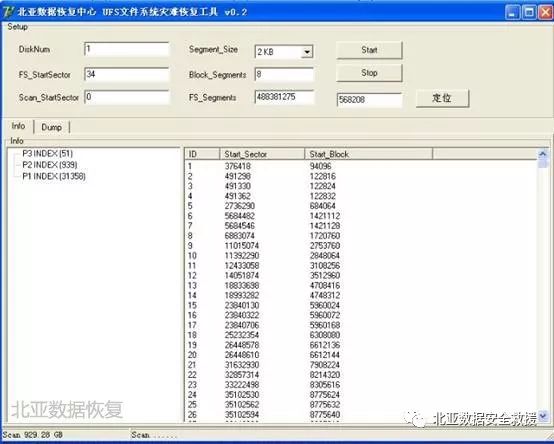Screen dimensions: 554x444
Task: Click the DiskNum input field
Action: tap(127, 49)
